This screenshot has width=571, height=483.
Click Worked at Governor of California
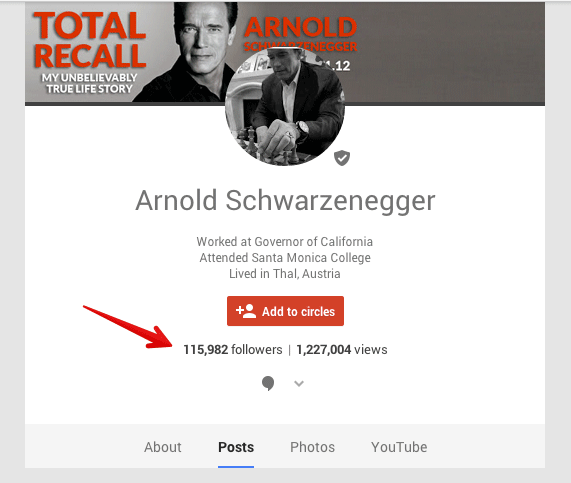pos(285,242)
